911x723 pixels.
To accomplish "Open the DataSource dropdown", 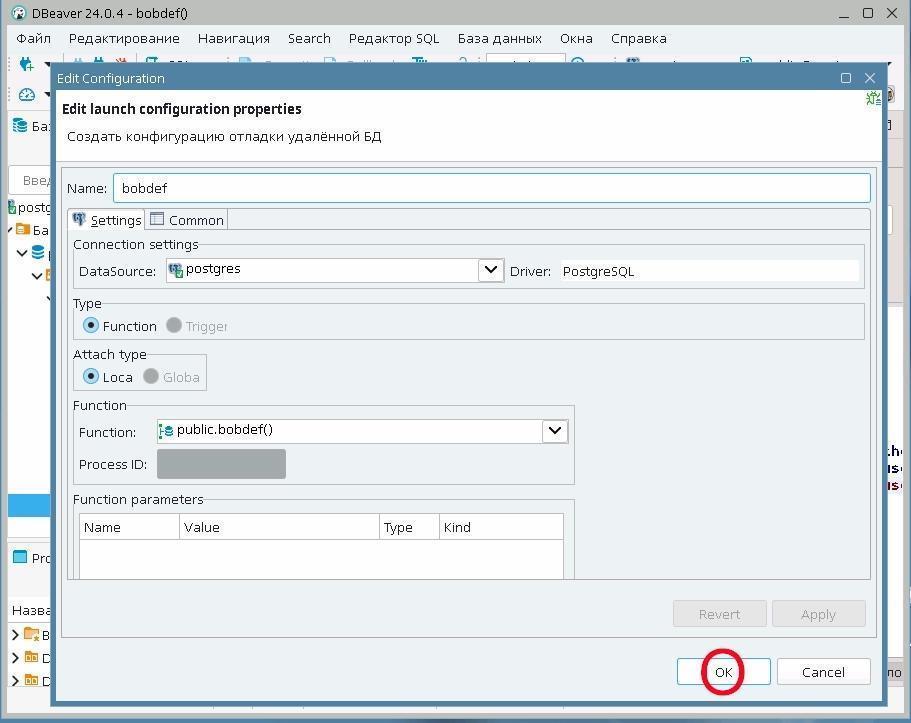I will [490, 270].
